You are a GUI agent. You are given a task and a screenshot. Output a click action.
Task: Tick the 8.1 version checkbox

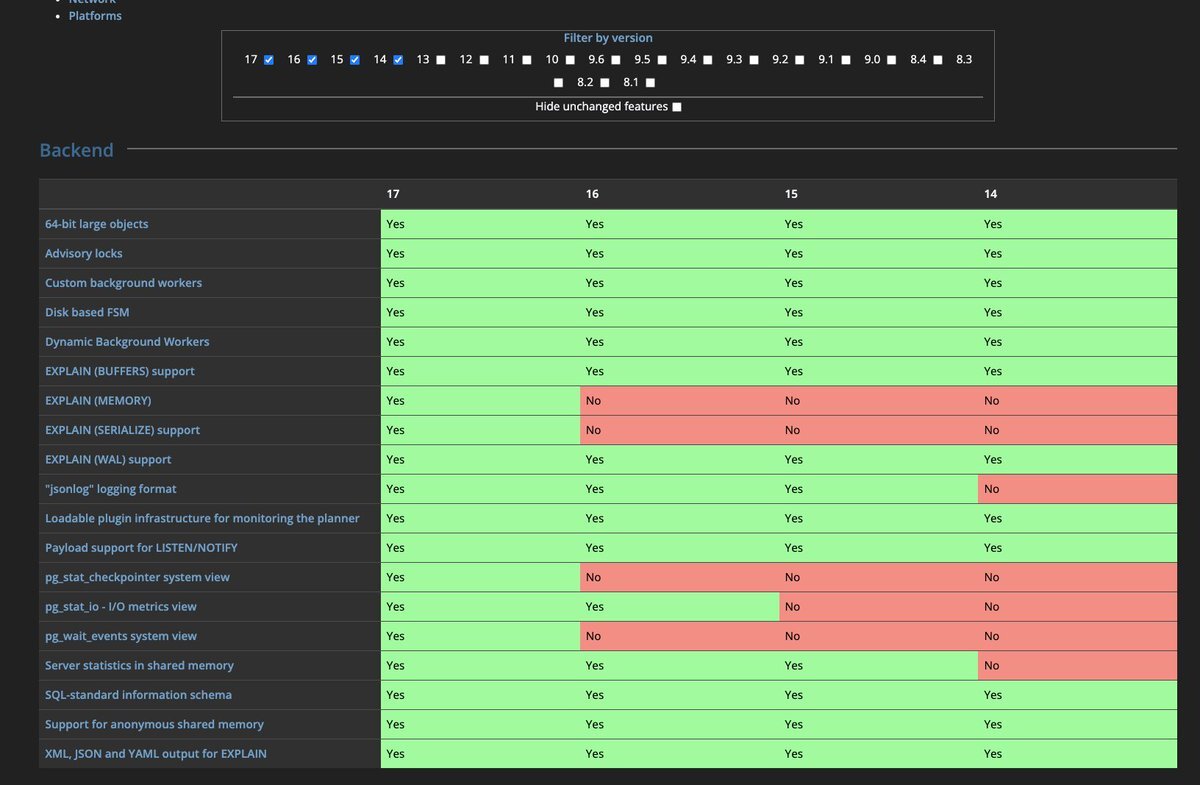[651, 83]
